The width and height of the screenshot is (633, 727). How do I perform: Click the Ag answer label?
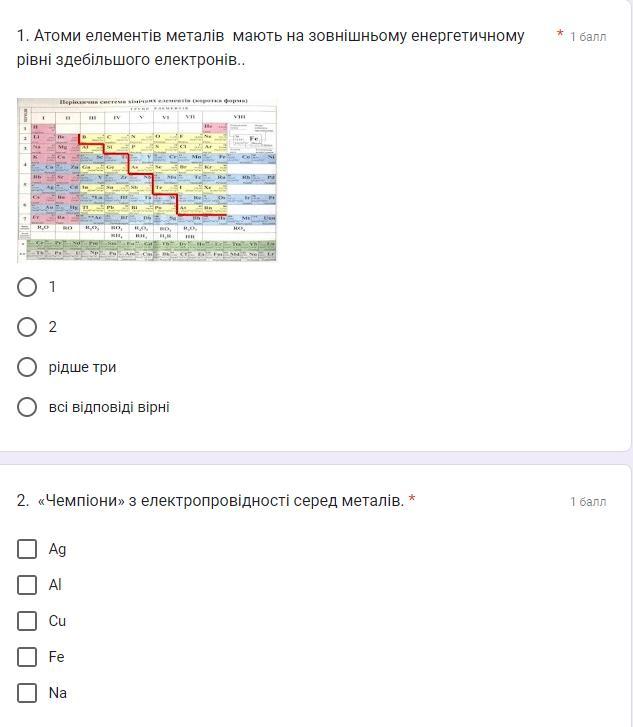point(58,549)
